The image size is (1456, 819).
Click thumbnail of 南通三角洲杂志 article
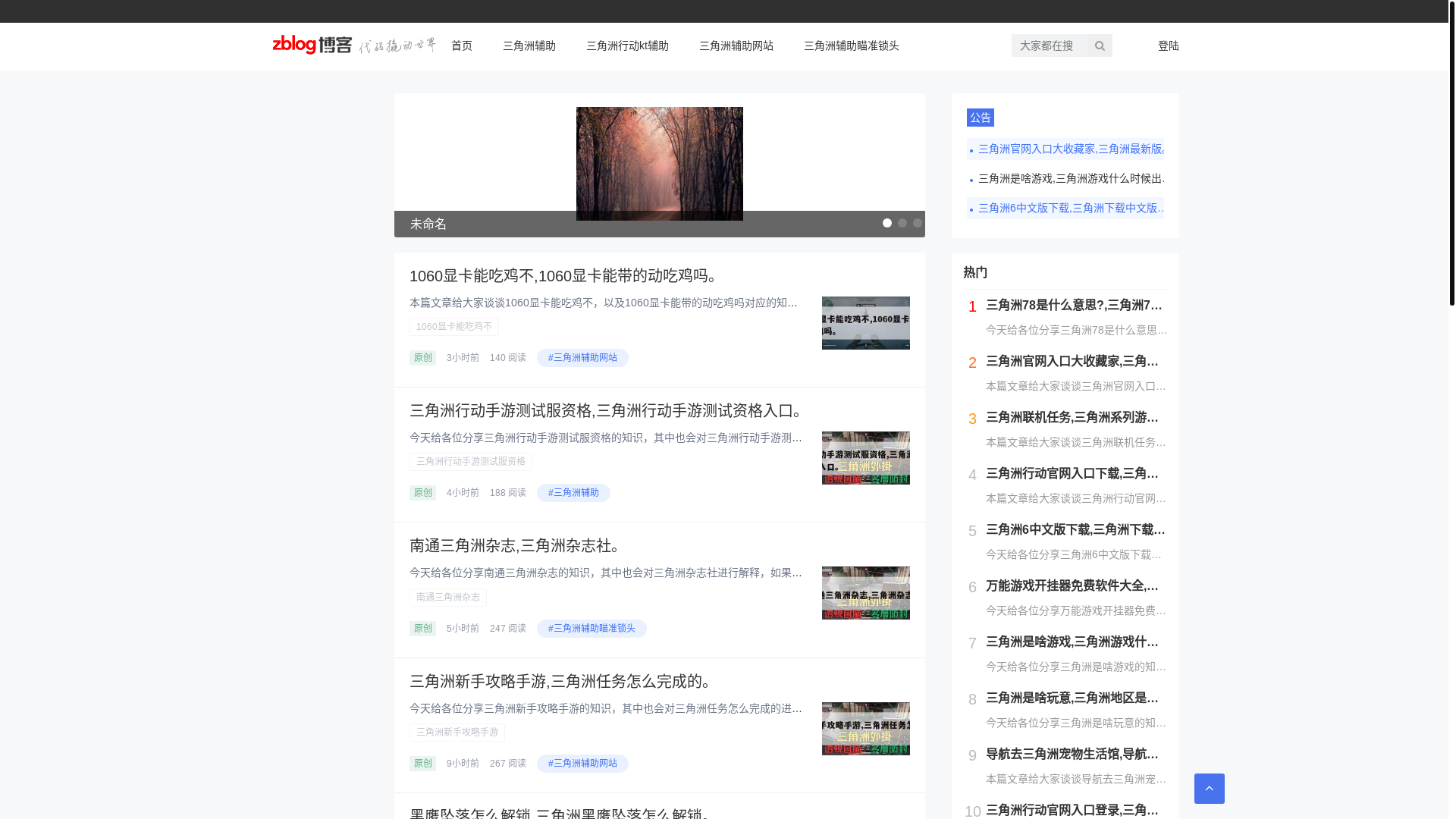click(x=866, y=593)
